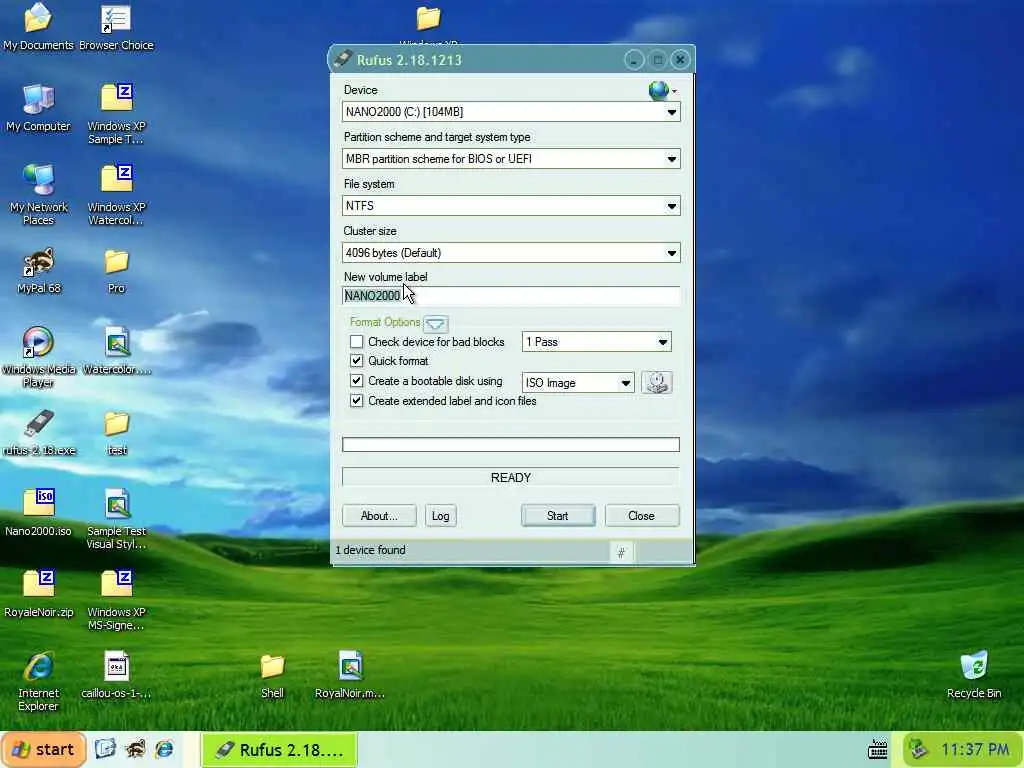Click the Close button in Rufus
Image resolution: width=1024 pixels, height=768 pixels.
coord(641,516)
